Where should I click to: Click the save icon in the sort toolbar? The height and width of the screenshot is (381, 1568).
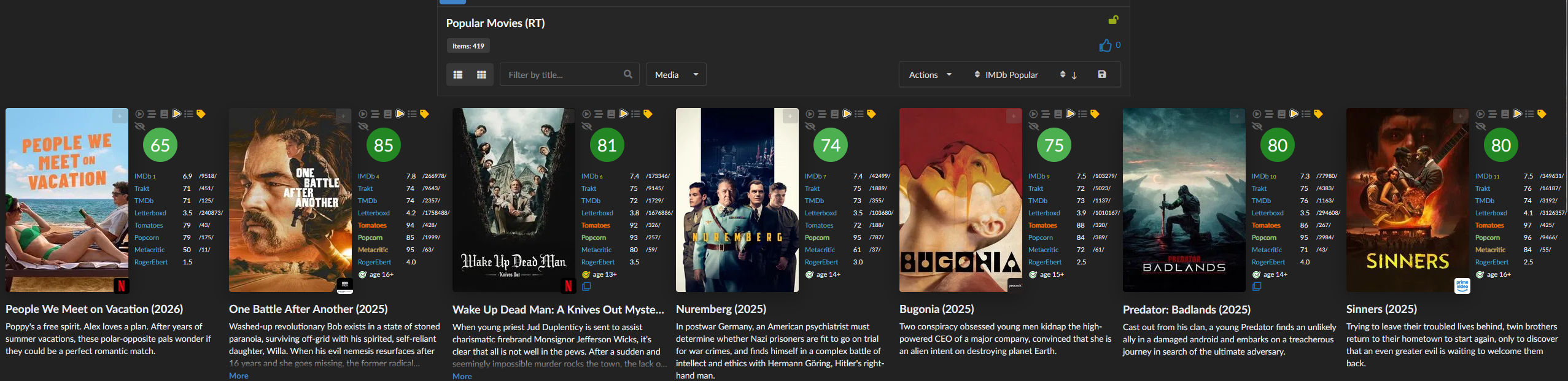click(x=1102, y=74)
